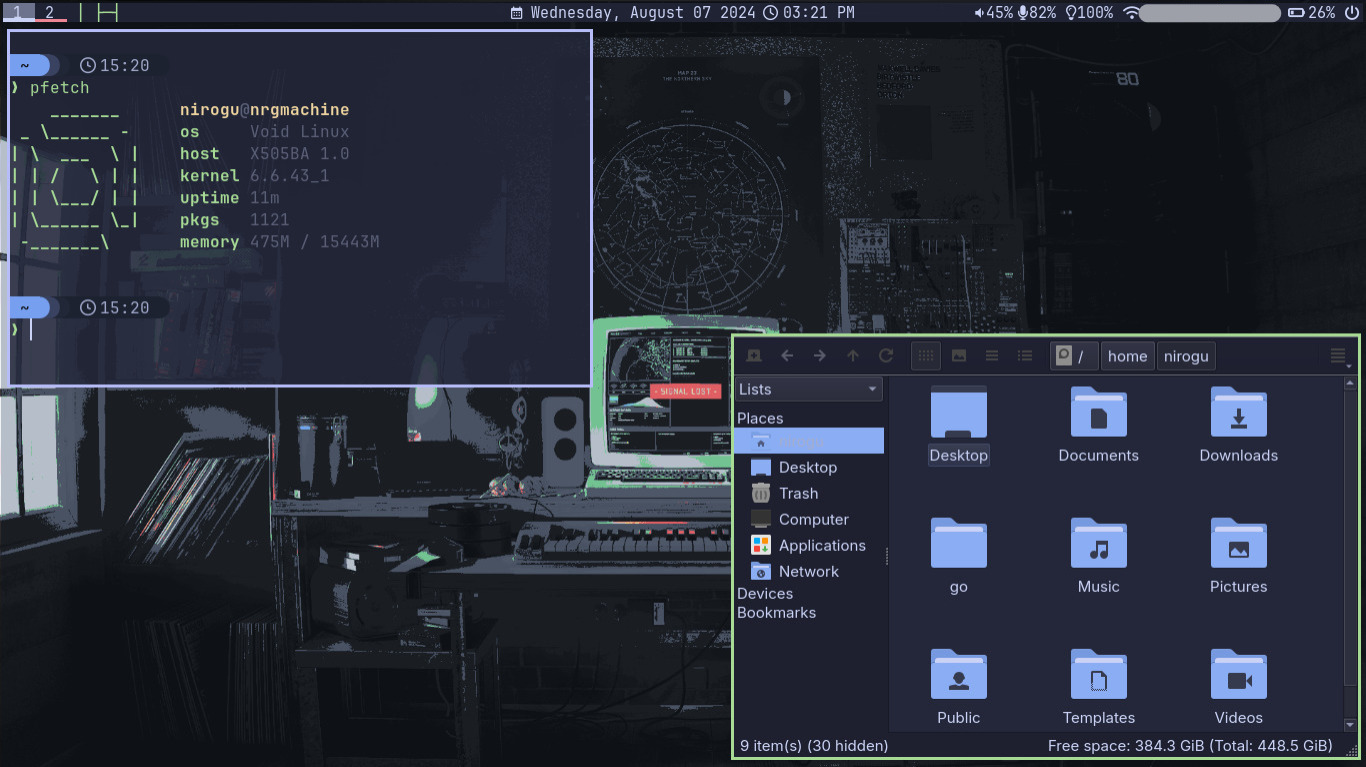The width and height of the screenshot is (1366, 767).
Task: Expand the Devices section in sidebar
Action: click(x=765, y=593)
